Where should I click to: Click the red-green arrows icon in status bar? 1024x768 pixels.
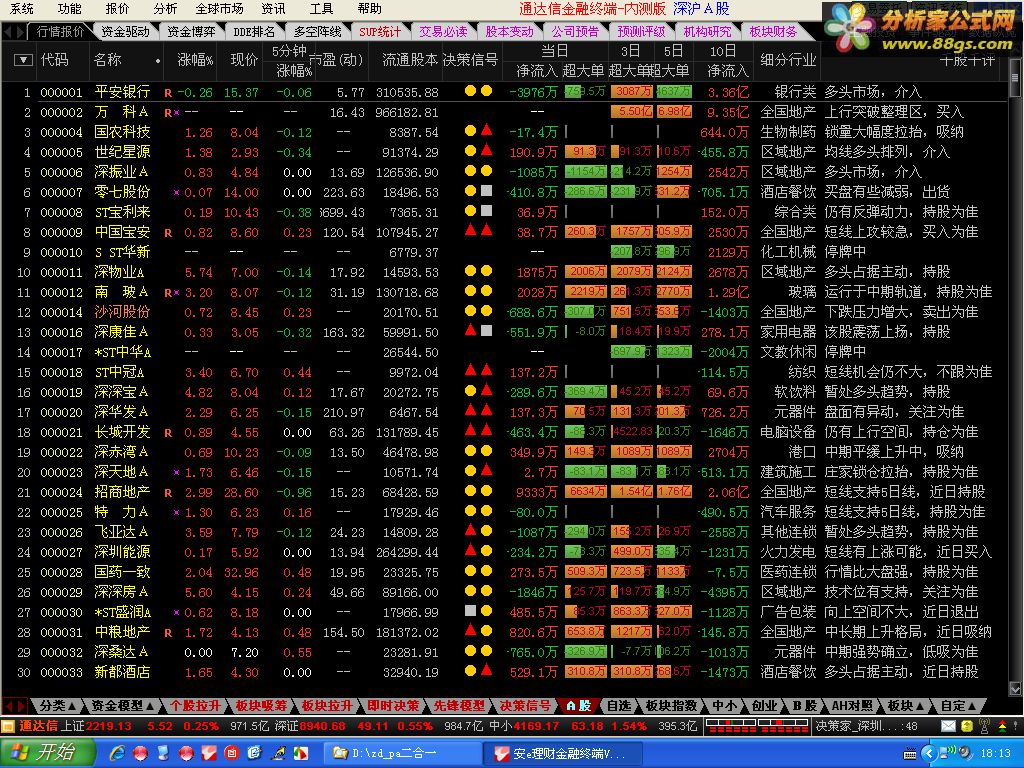click(1002, 726)
